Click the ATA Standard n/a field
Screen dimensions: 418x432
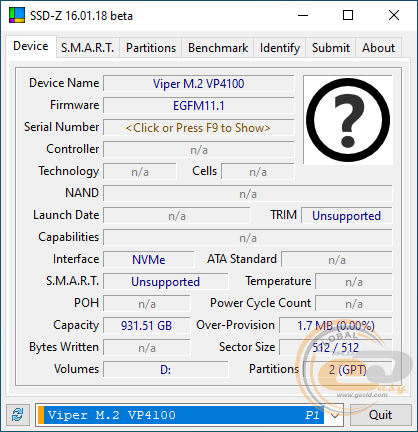point(337,260)
